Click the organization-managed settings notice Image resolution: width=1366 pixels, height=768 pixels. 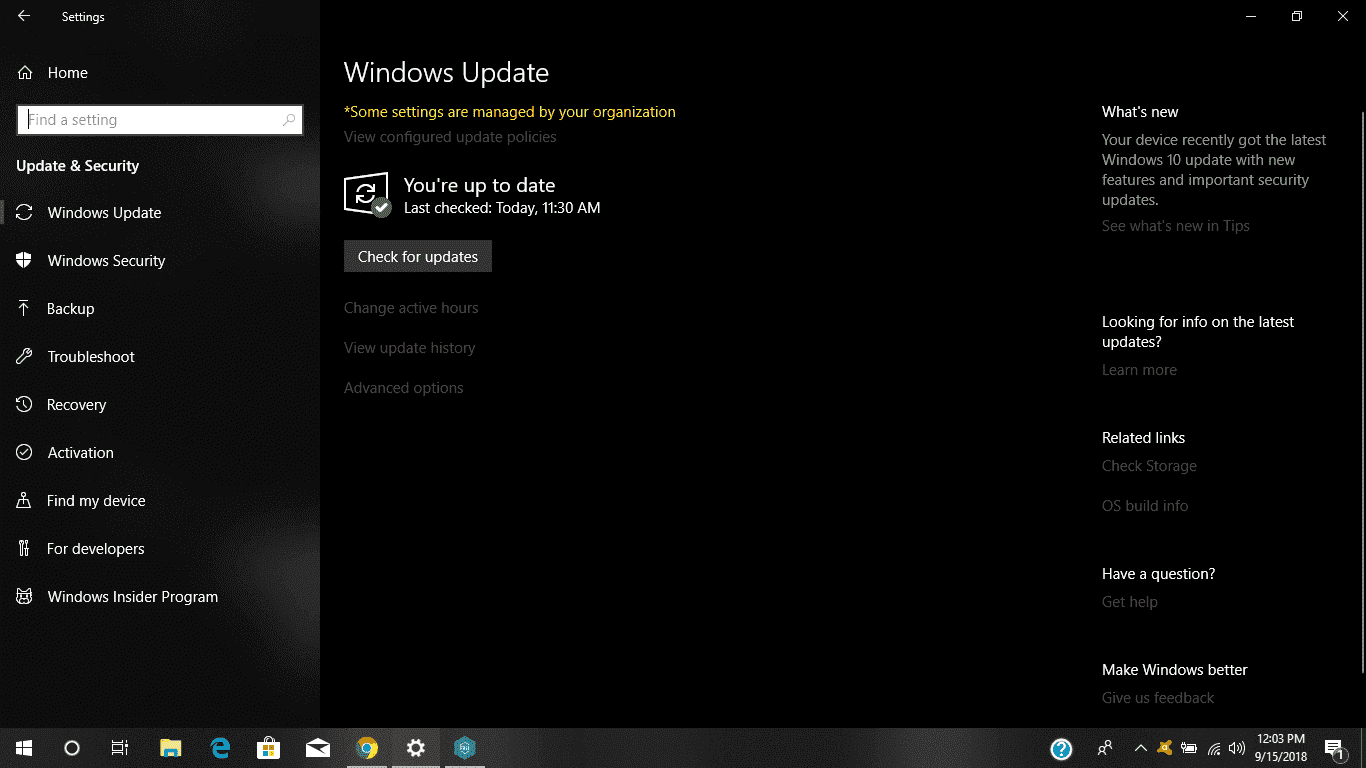(510, 112)
